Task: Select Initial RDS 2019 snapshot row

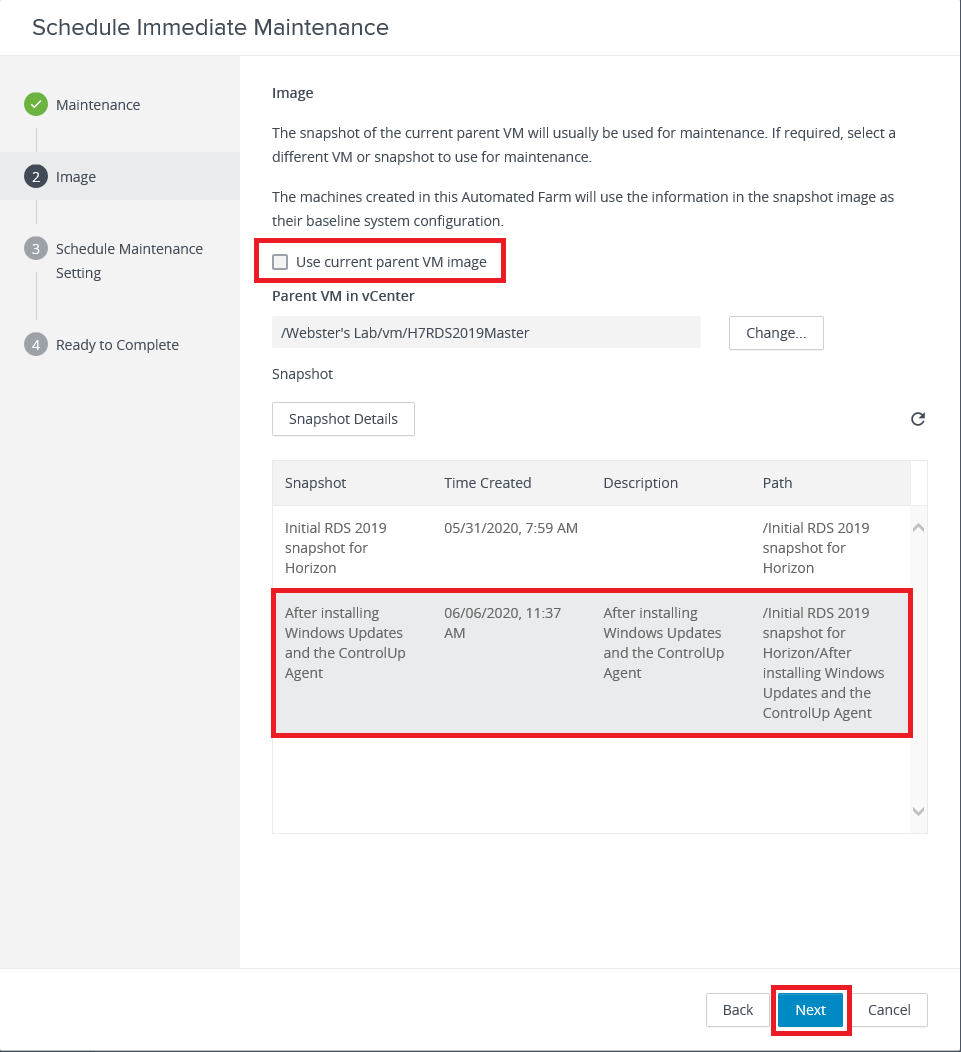Action: point(590,547)
